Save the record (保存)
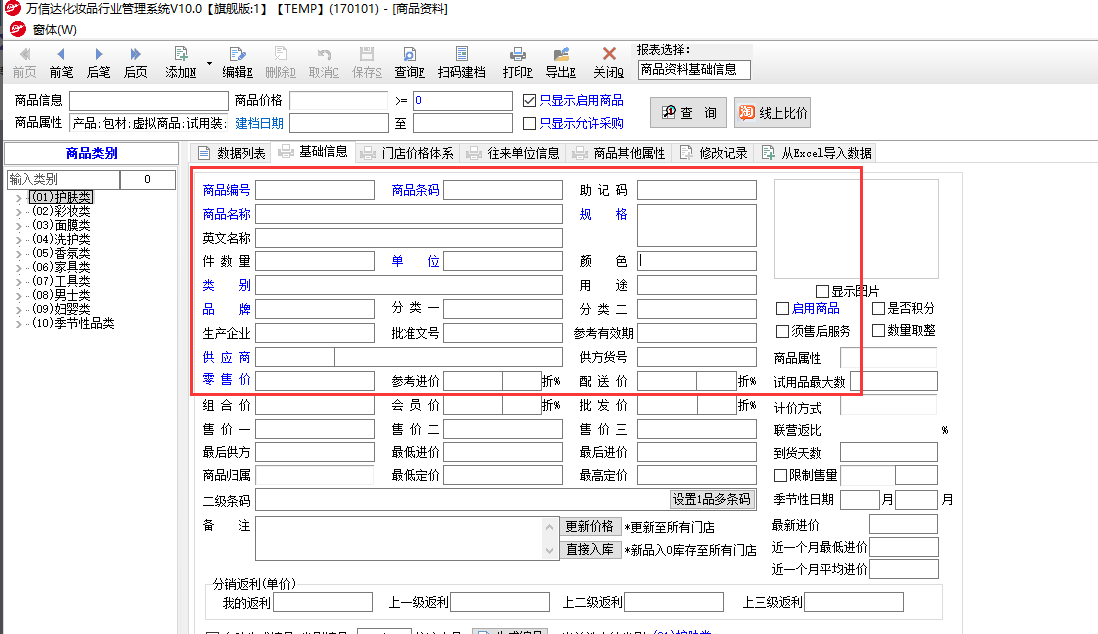1098x634 pixels. point(366,63)
